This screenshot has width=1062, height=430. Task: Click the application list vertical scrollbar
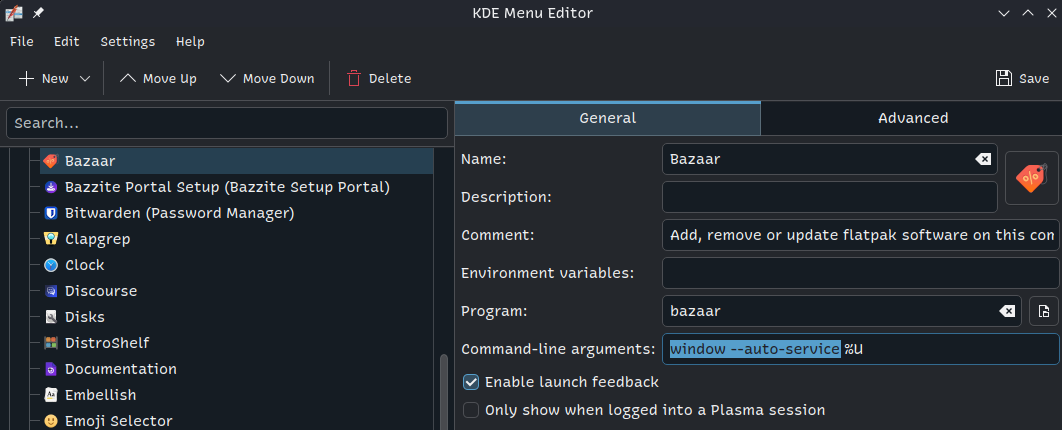444,392
